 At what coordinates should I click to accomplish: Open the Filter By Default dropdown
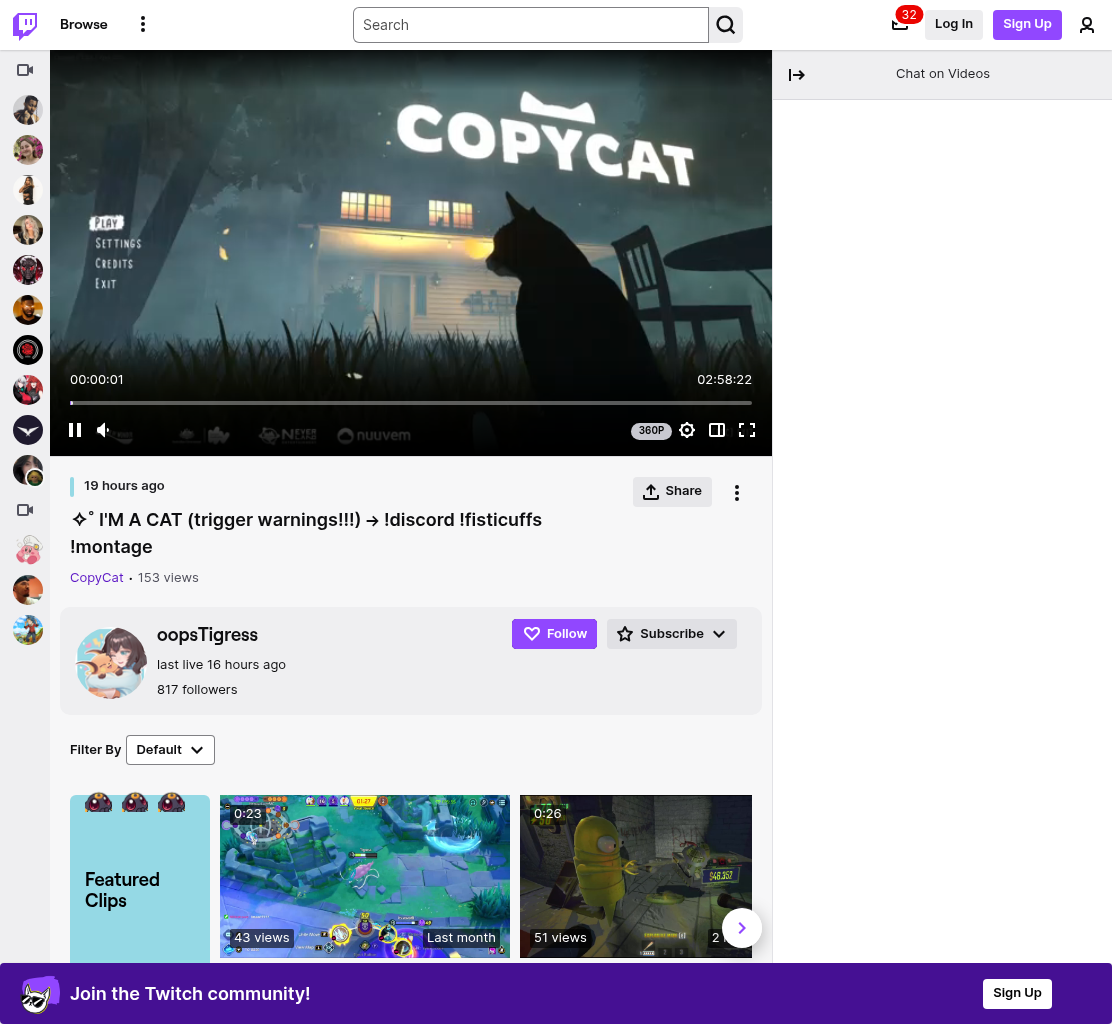[x=170, y=750]
